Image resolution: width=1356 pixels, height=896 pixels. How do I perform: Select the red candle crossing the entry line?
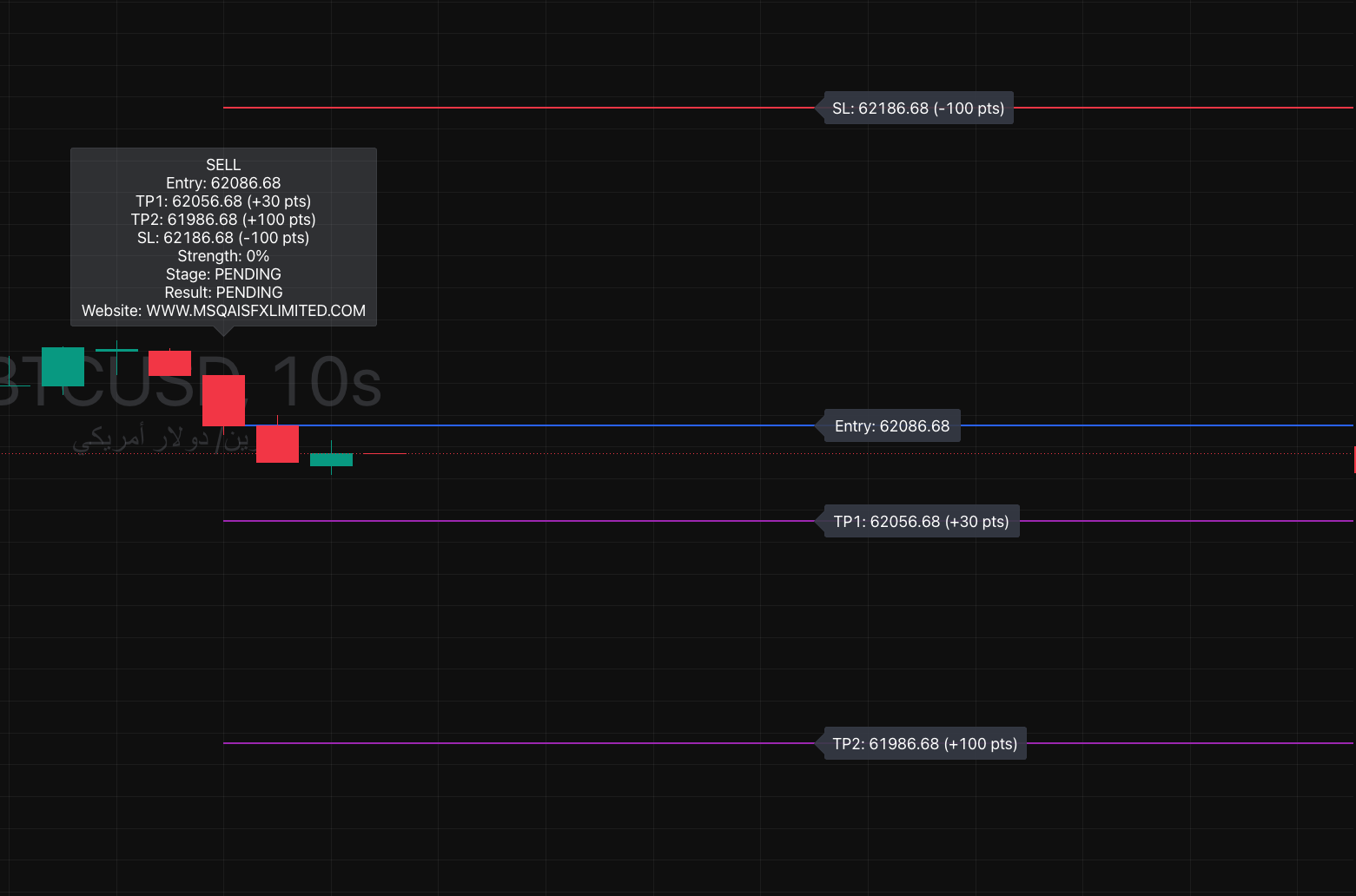(x=277, y=444)
